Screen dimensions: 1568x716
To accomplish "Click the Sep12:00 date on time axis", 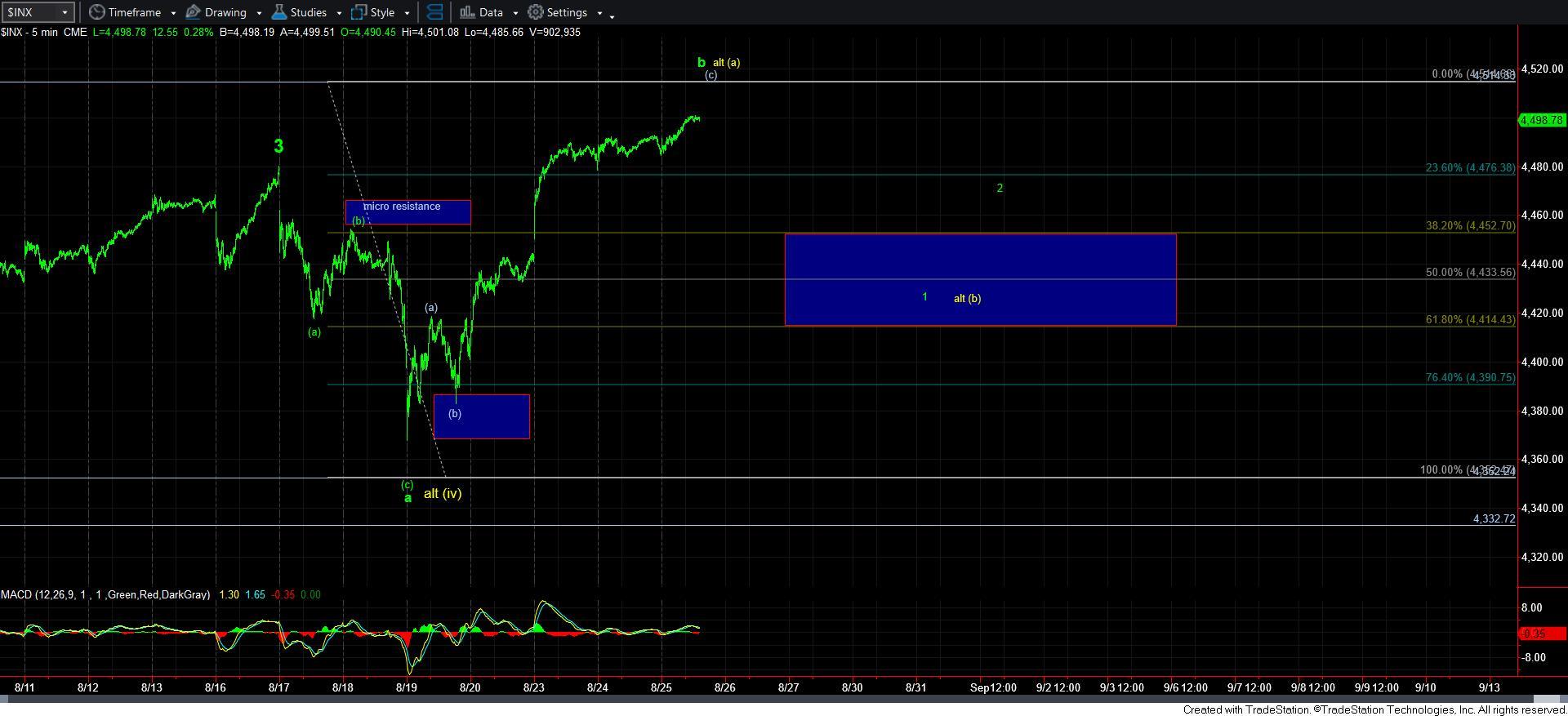I will (993, 687).
